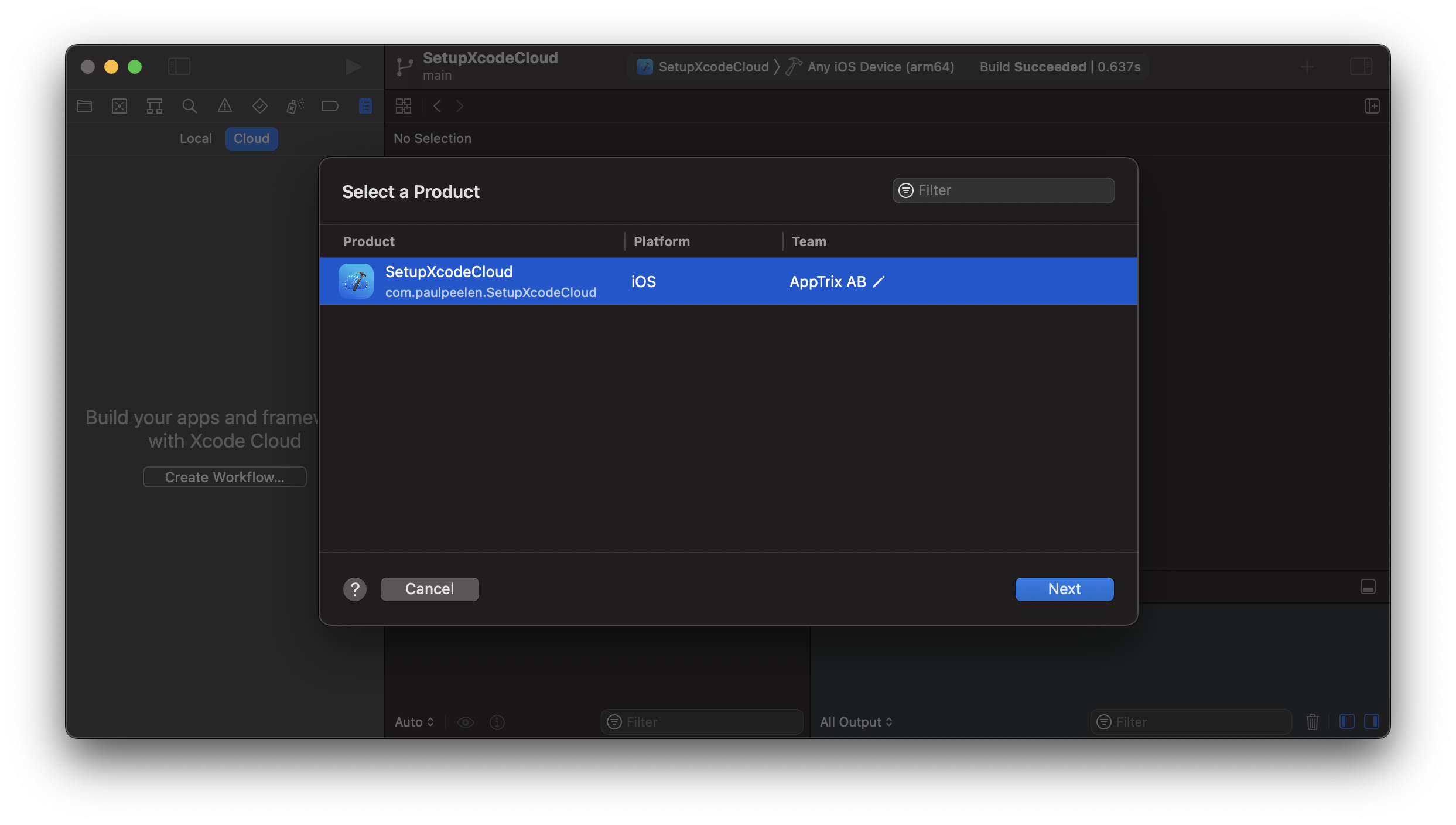
Task: Open the Report navigator icon
Action: (365, 106)
